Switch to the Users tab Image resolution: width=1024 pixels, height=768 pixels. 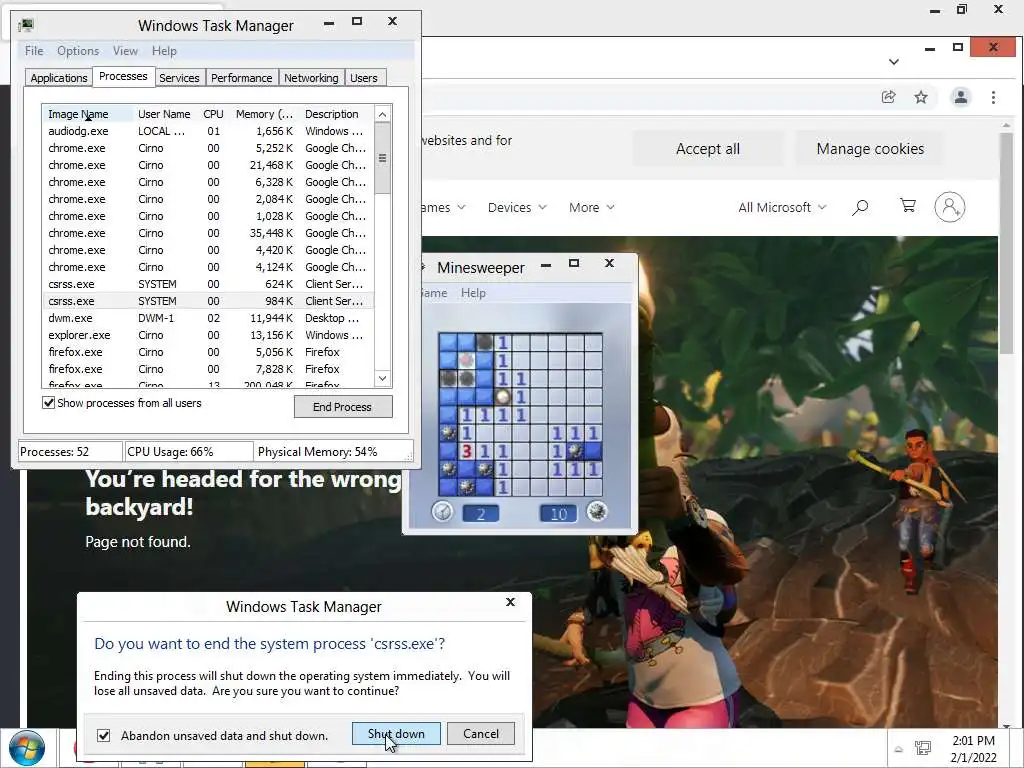[x=364, y=78]
